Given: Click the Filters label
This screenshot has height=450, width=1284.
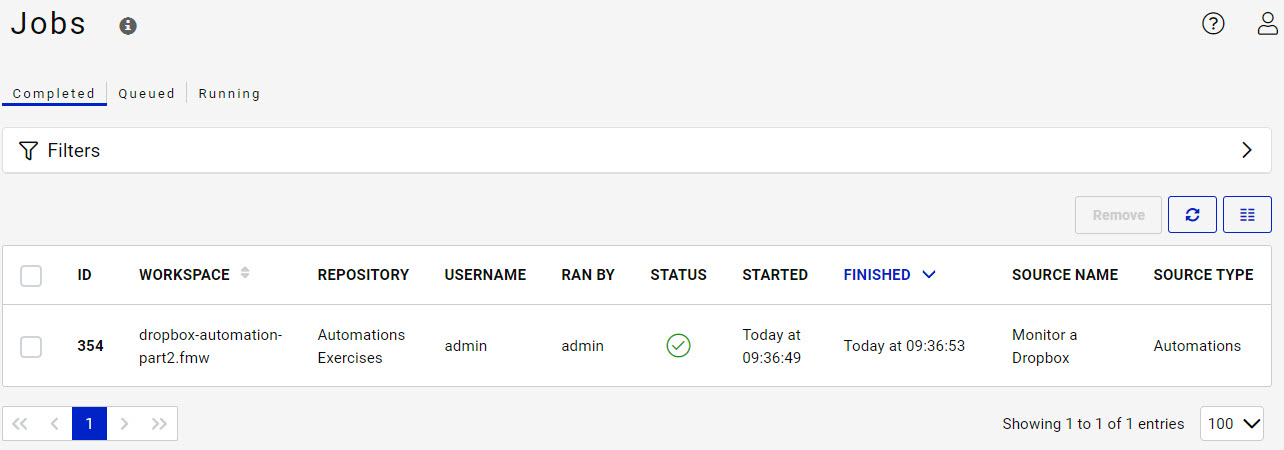Looking at the screenshot, I should pyautogui.click(x=74, y=151).
